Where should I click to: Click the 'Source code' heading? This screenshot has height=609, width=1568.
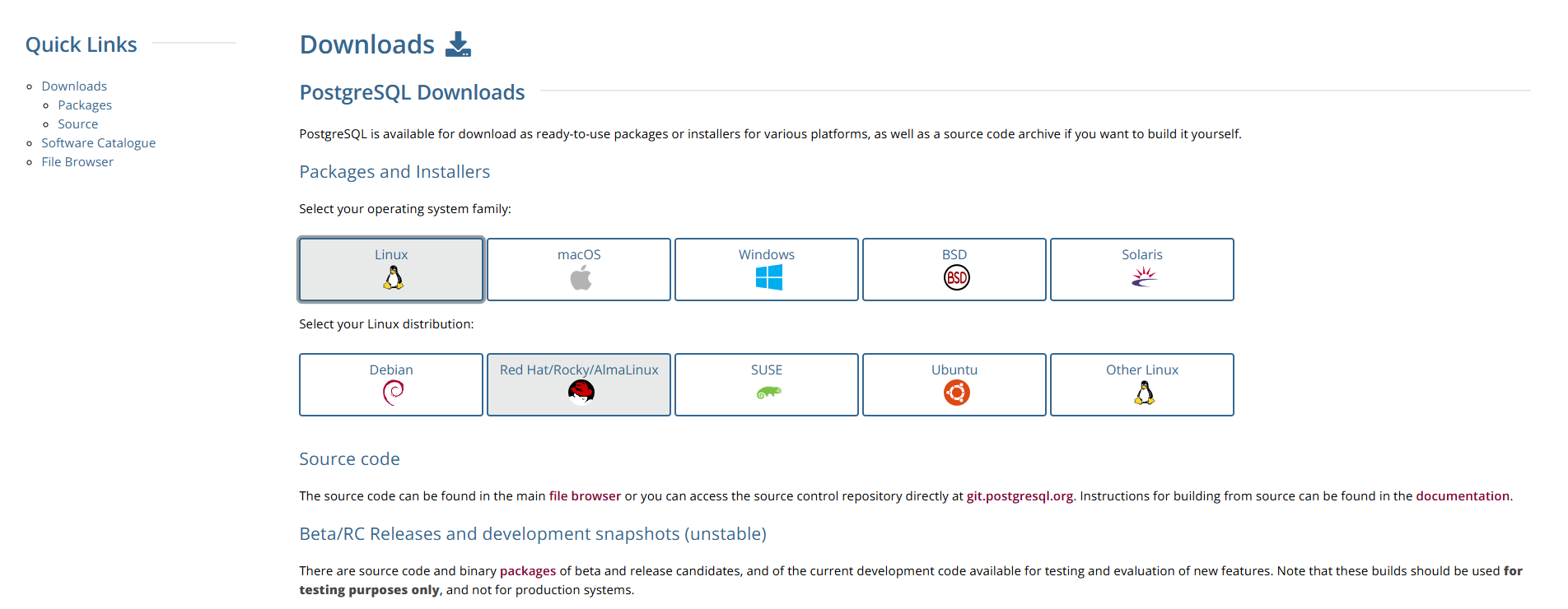click(349, 458)
